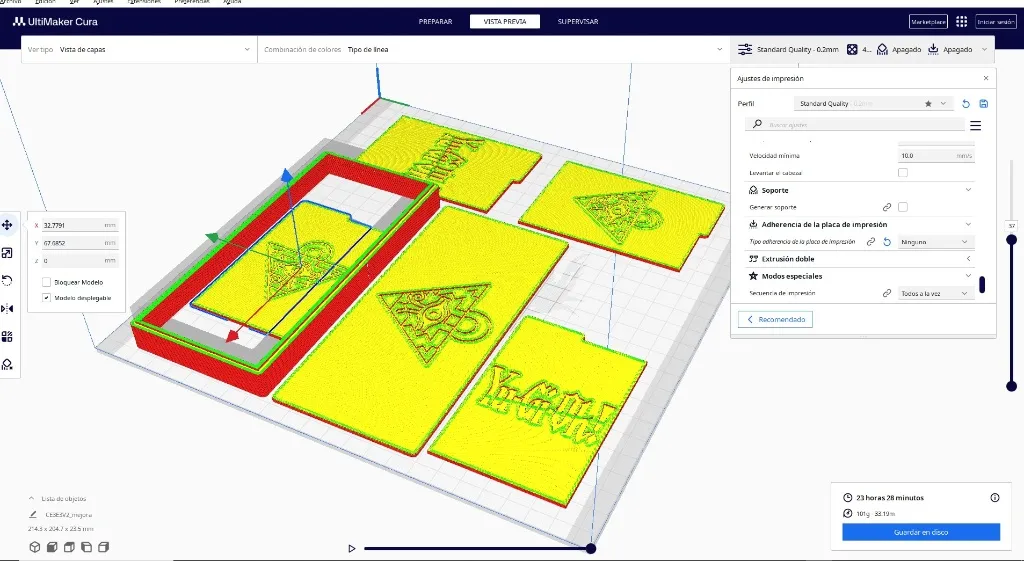
Task: Click the Buscar ajustes search field
Action: (855, 124)
